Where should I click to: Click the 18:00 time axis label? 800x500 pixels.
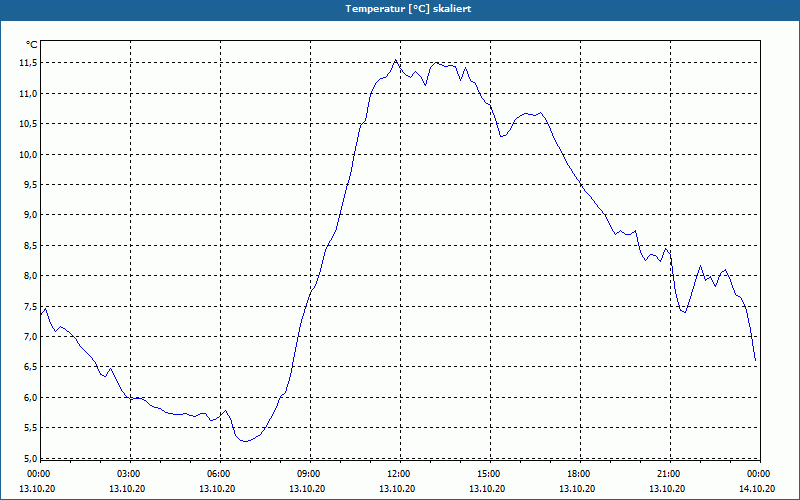click(579, 474)
